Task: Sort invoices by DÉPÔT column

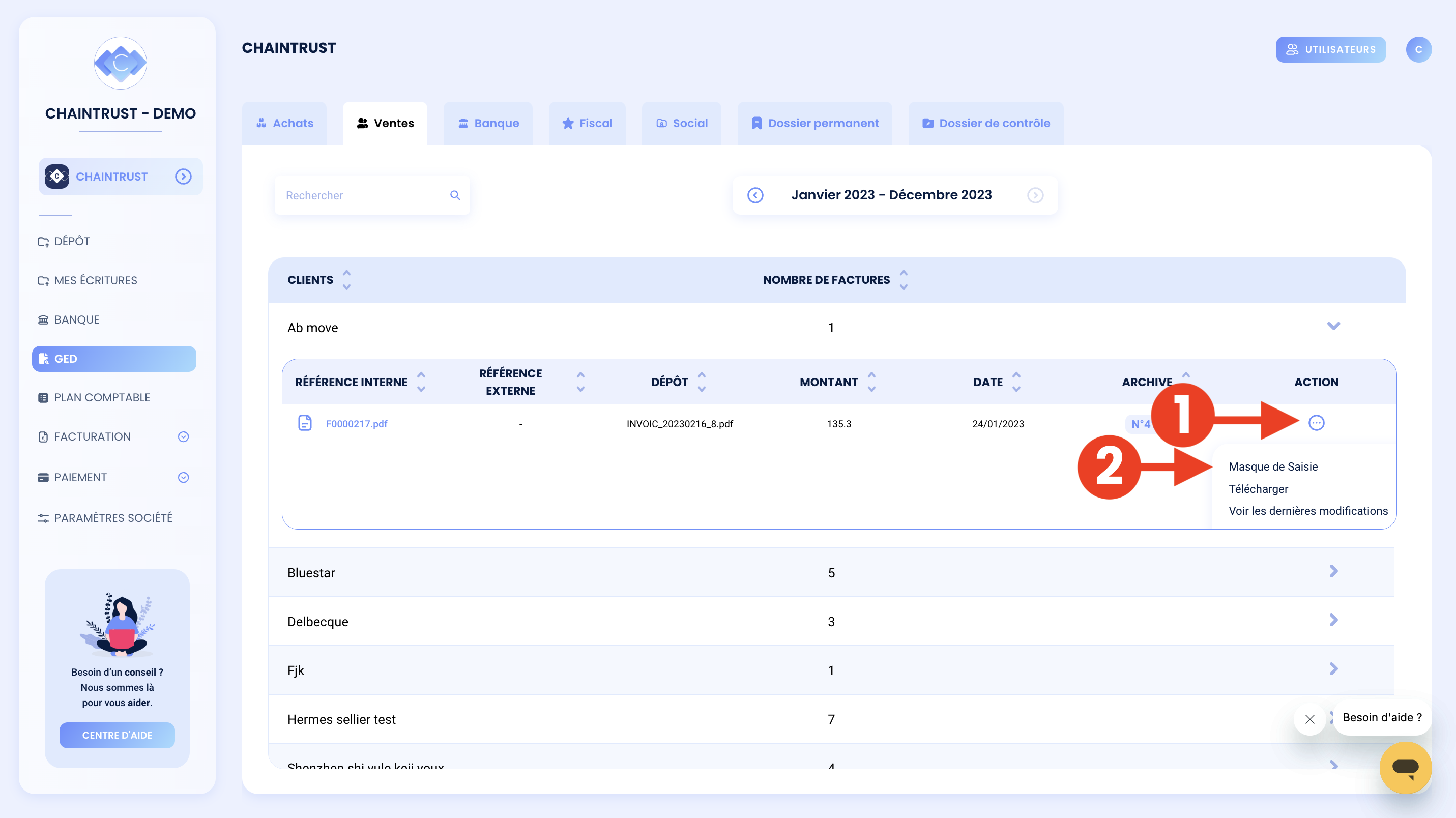Action: point(702,382)
